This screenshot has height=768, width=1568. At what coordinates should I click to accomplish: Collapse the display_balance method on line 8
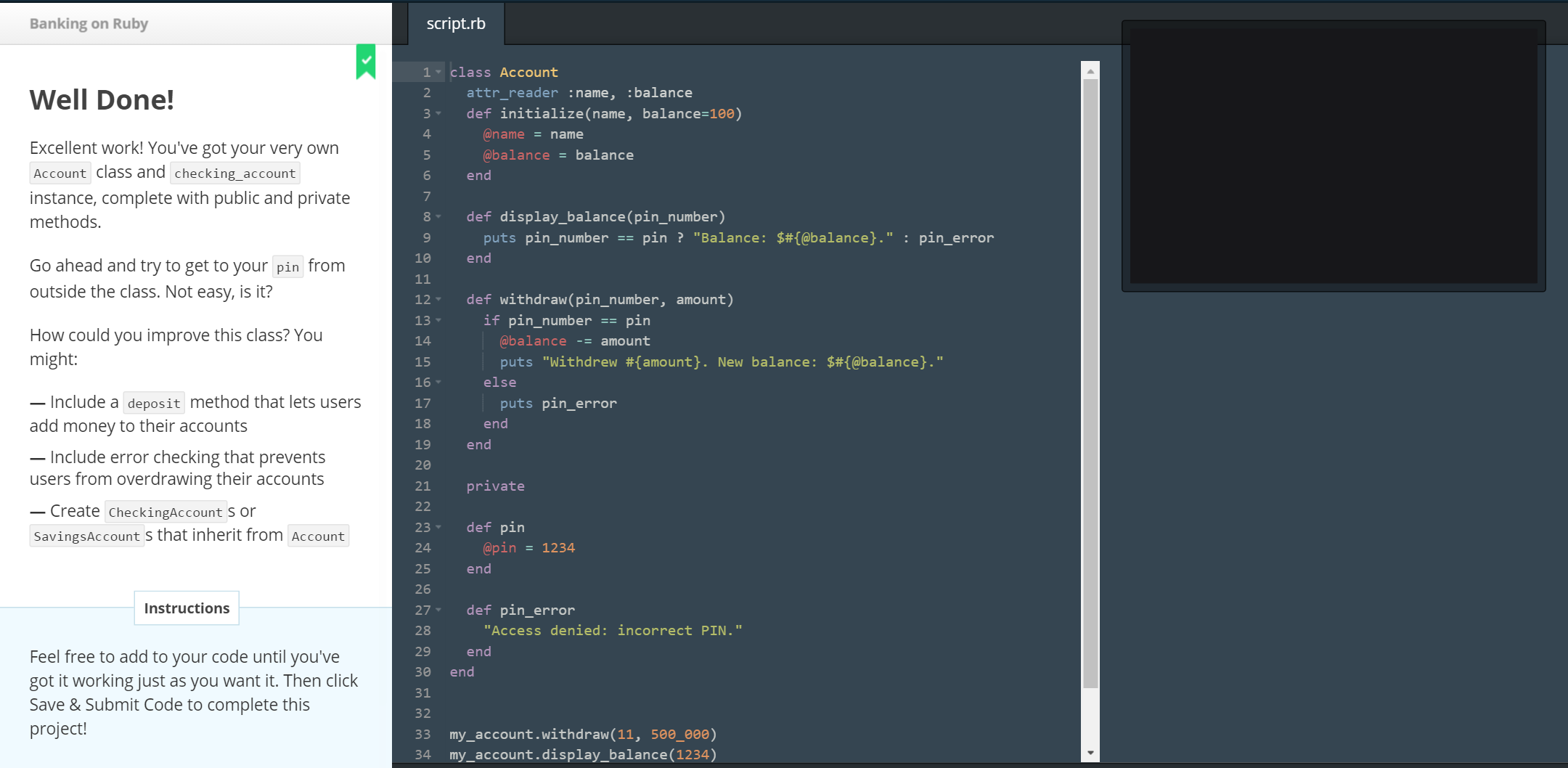438,216
